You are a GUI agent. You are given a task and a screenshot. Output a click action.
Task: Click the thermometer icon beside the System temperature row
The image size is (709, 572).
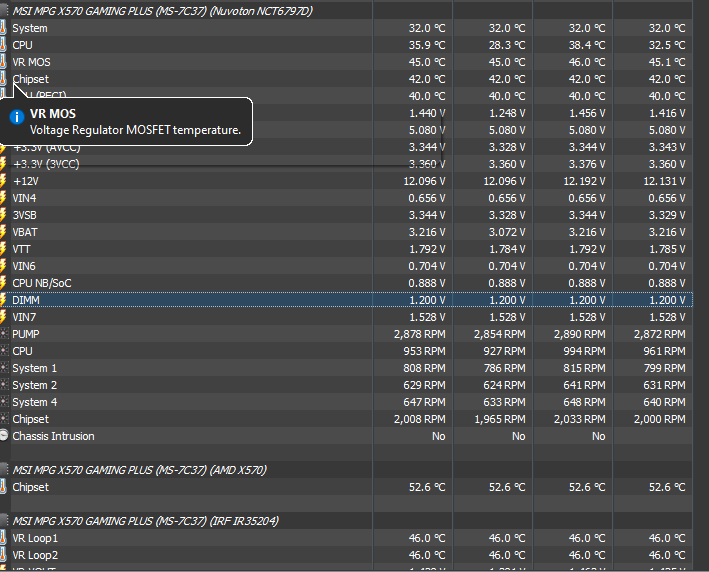click(x=3, y=28)
